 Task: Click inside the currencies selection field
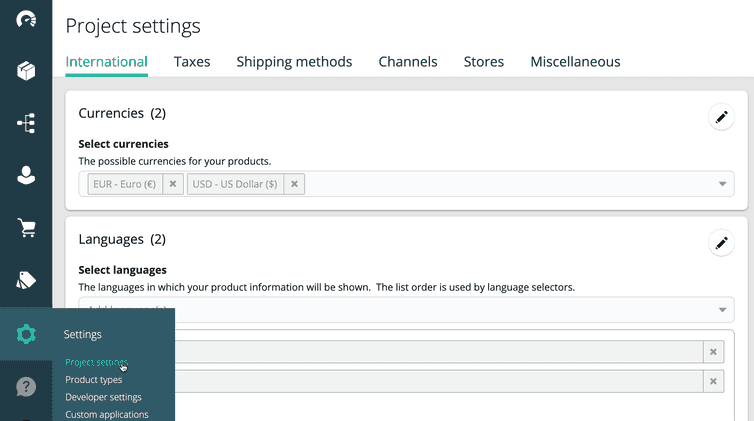coord(500,184)
